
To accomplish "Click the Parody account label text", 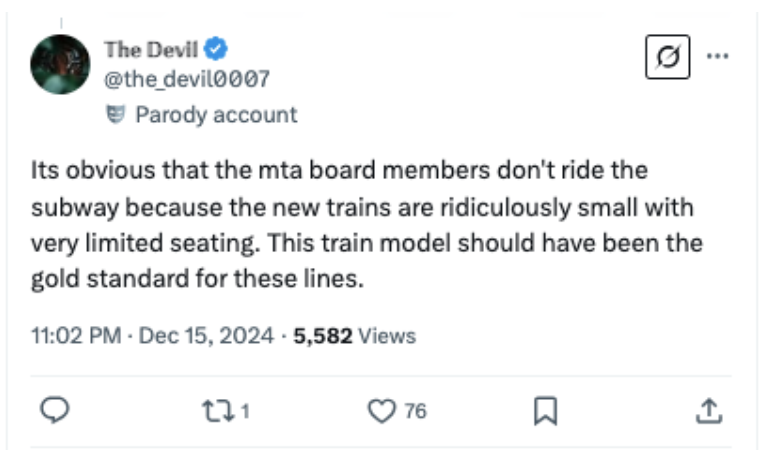I will point(216,114).
